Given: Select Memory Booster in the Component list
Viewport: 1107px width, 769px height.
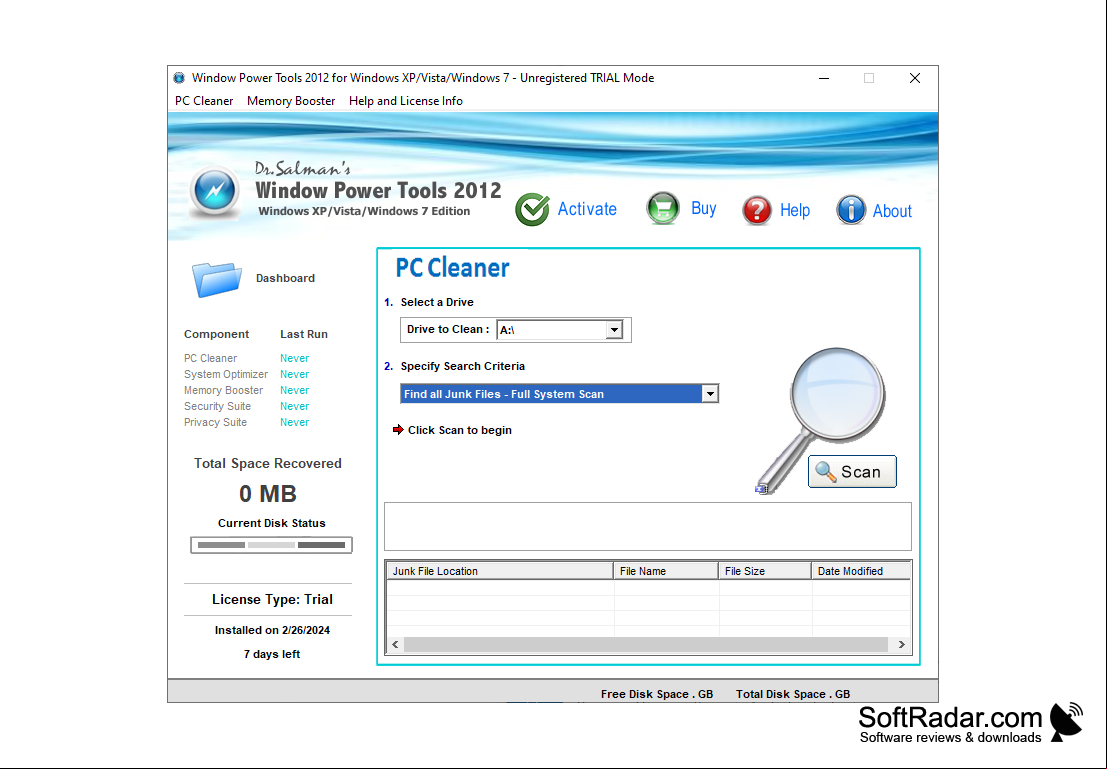Looking at the screenshot, I should pos(223,391).
